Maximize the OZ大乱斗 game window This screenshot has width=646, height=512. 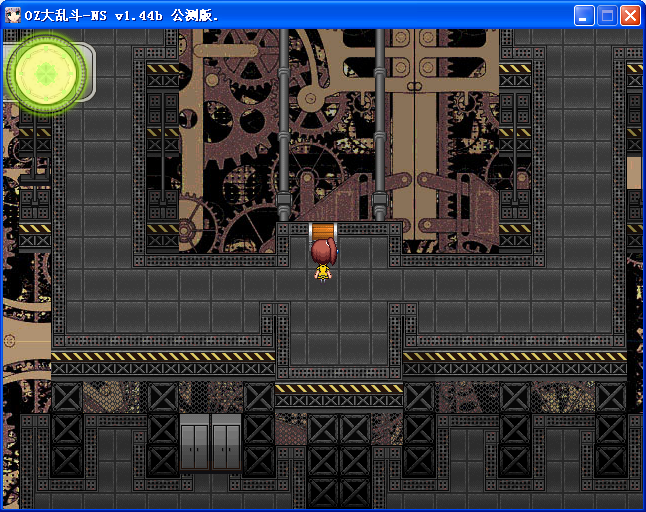click(607, 16)
